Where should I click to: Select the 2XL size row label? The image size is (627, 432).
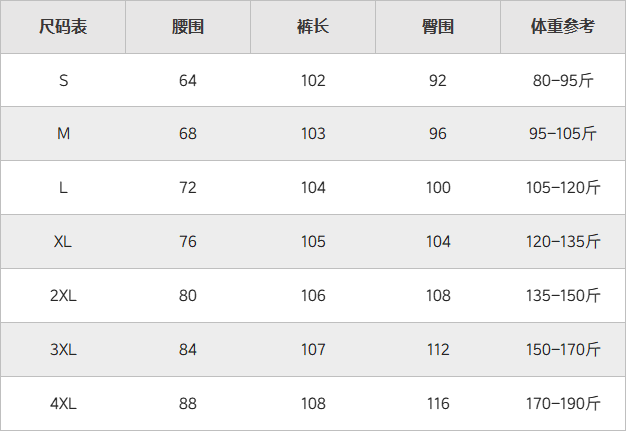(x=63, y=296)
